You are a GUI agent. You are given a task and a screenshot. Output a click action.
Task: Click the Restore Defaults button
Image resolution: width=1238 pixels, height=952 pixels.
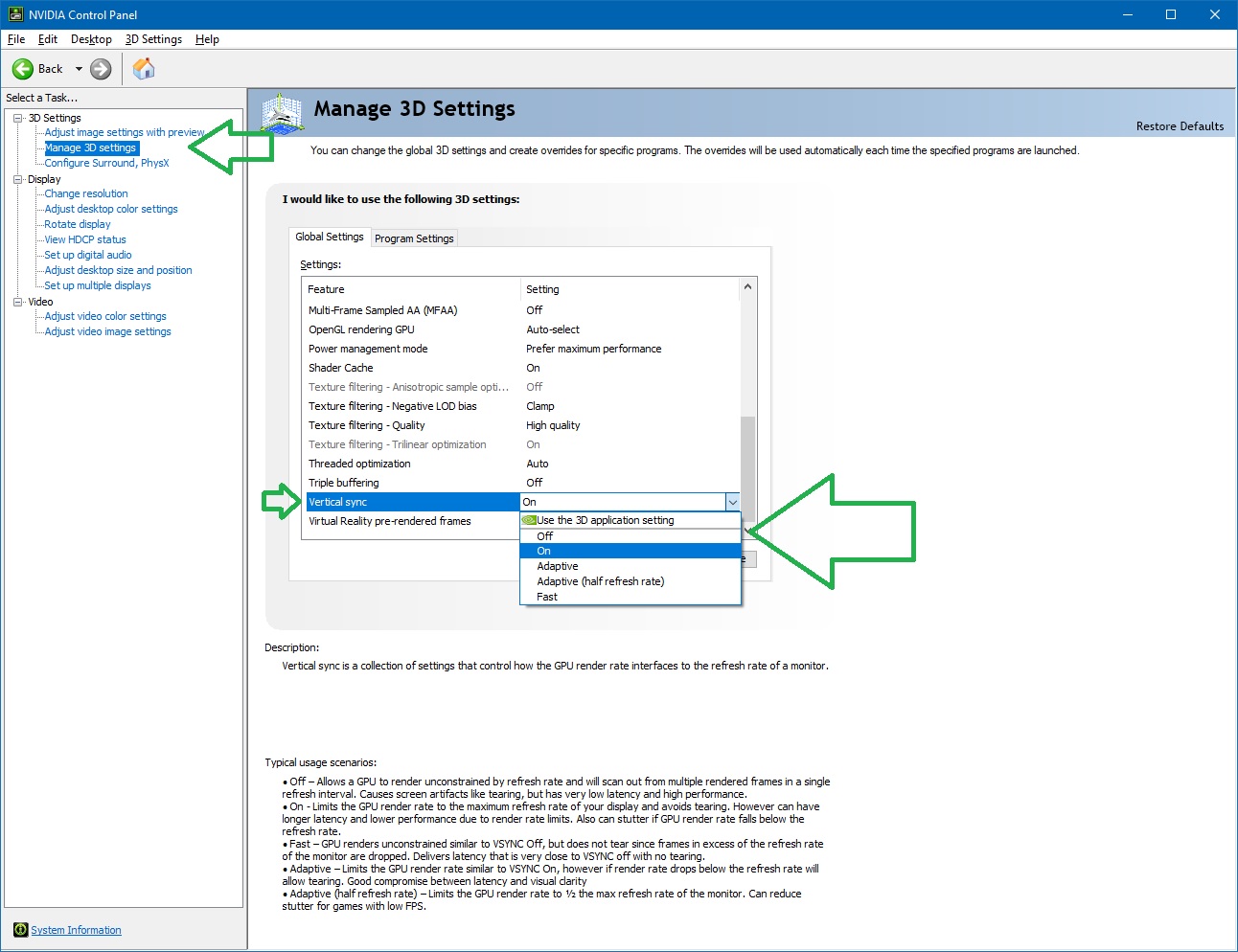1180,126
